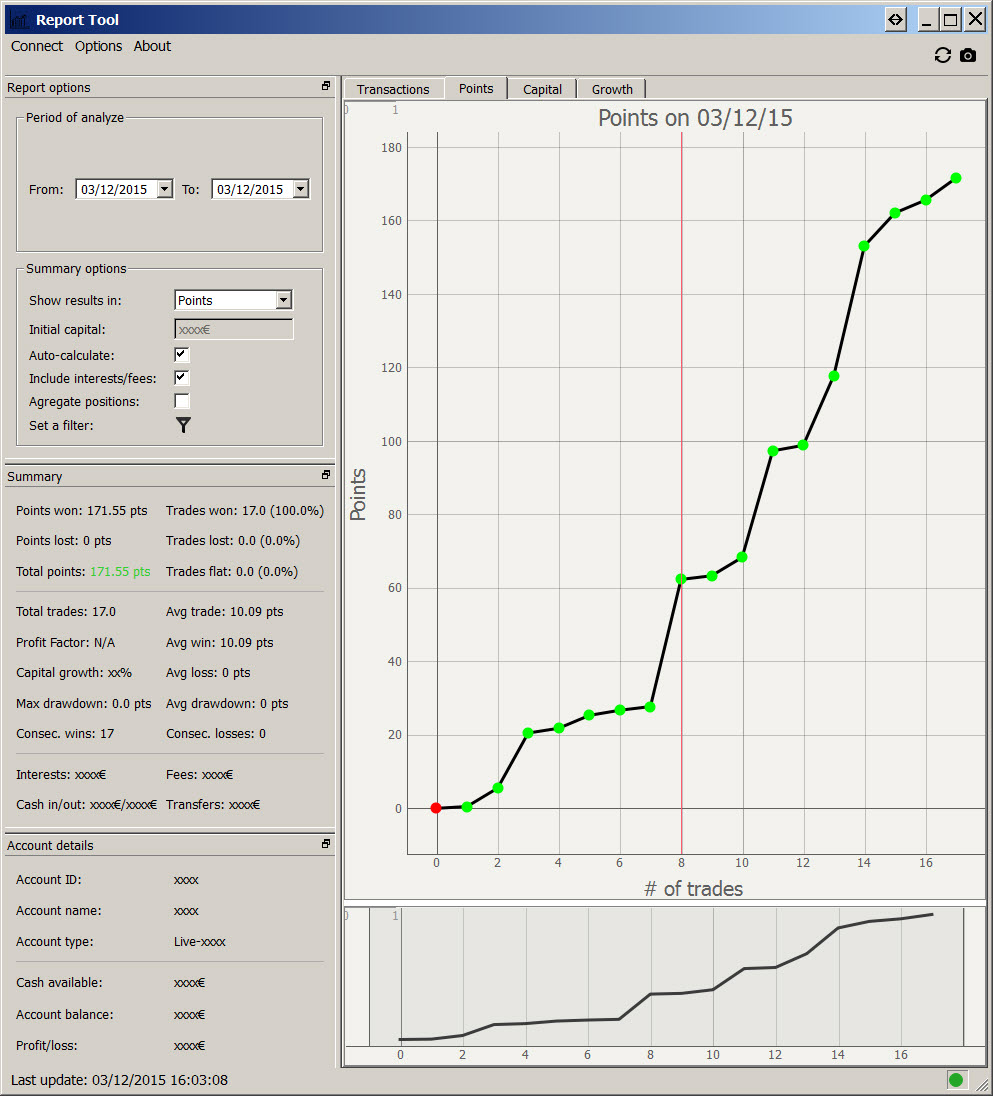Click the green connection status indicator
Viewport: 993px width, 1096px height.
pos(956,1080)
